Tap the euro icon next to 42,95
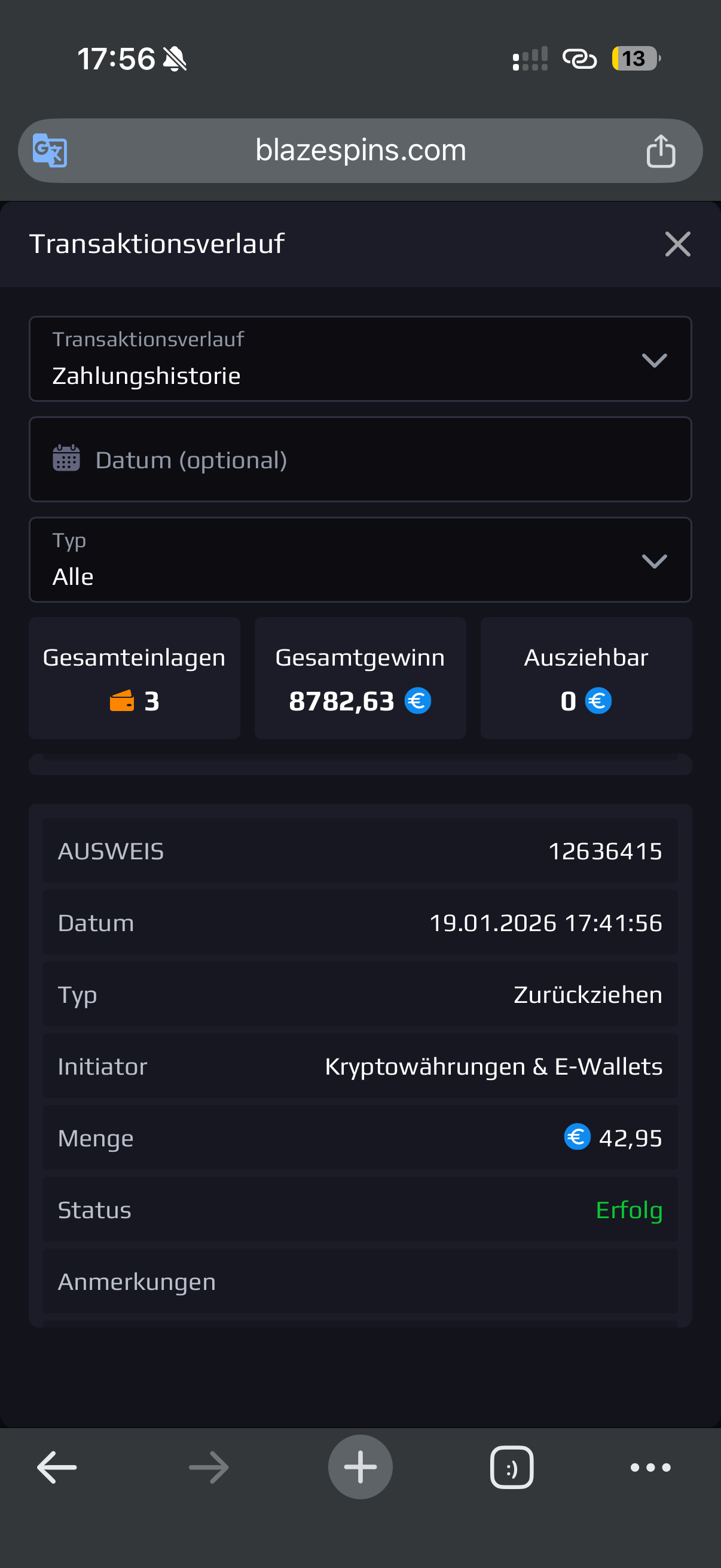The height and width of the screenshot is (1568, 721). click(x=577, y=1137)
